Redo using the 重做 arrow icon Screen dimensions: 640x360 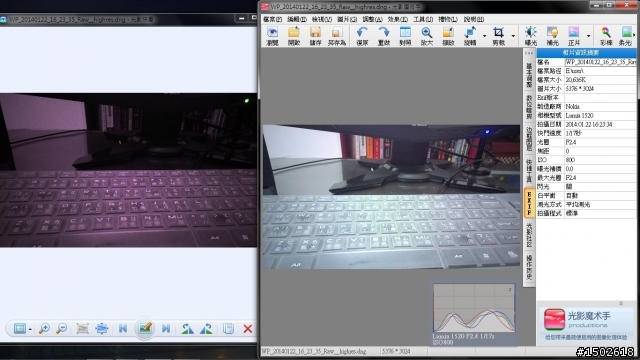[x=384, y=36]
